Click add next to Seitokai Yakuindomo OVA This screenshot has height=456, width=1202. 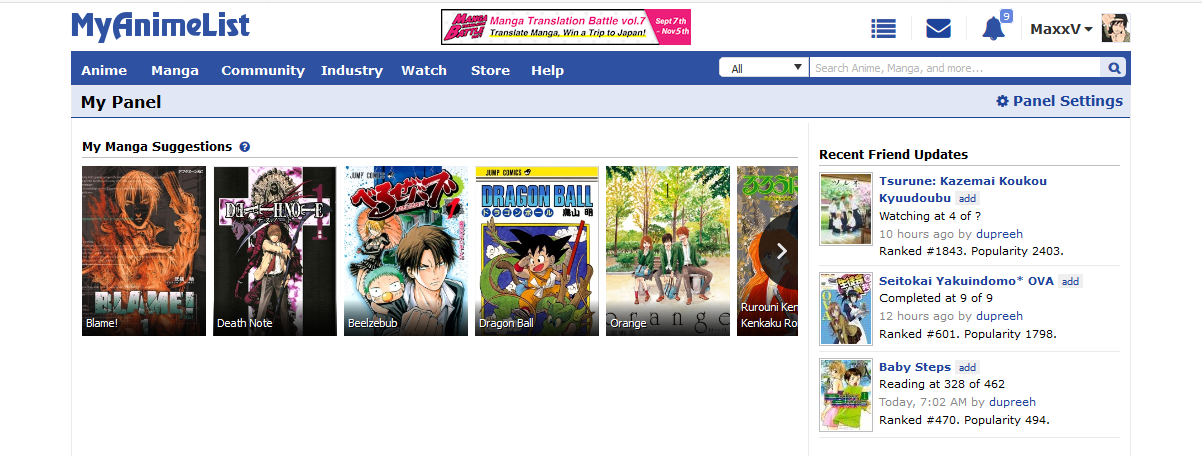click(1070, 282)
